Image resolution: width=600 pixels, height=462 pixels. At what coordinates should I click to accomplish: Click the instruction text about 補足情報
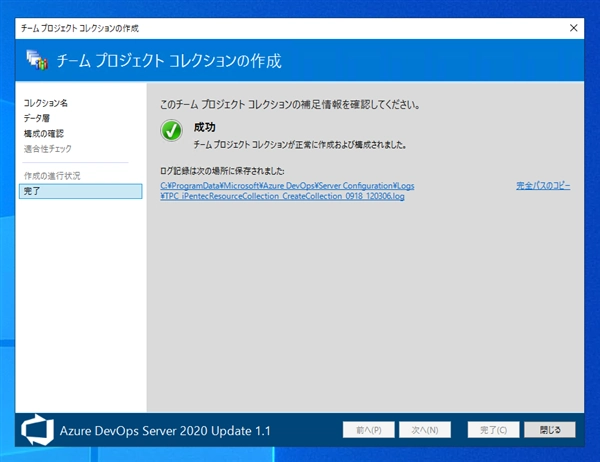290,104
